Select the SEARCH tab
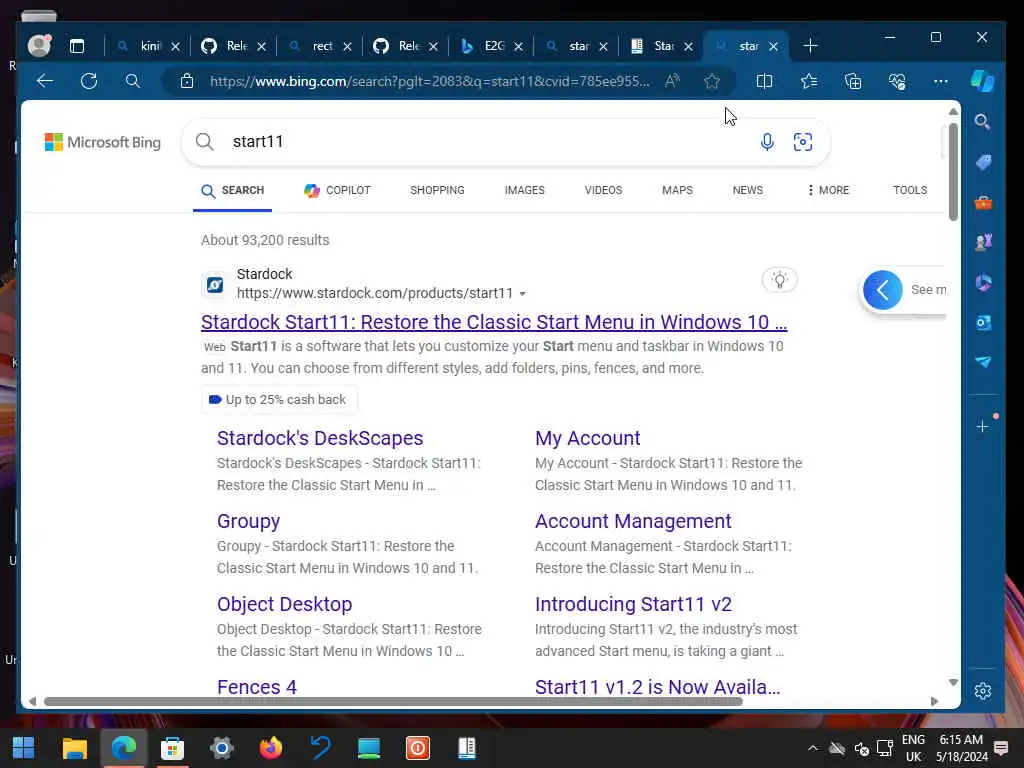The height and width of the screenshot is (768, 1024). coord(232,190)
